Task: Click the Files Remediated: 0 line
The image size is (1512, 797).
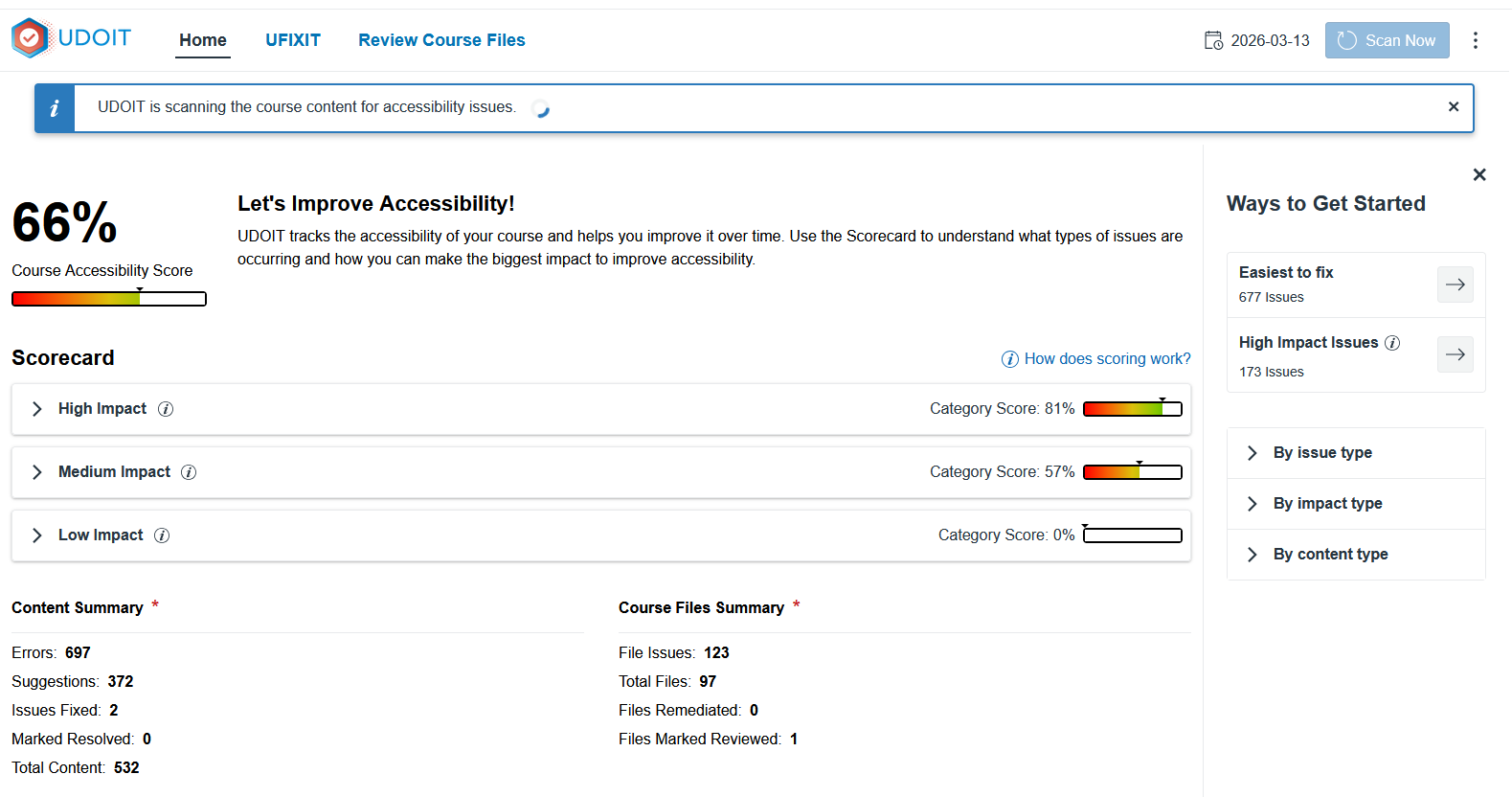Action: [x=688, y=710]
